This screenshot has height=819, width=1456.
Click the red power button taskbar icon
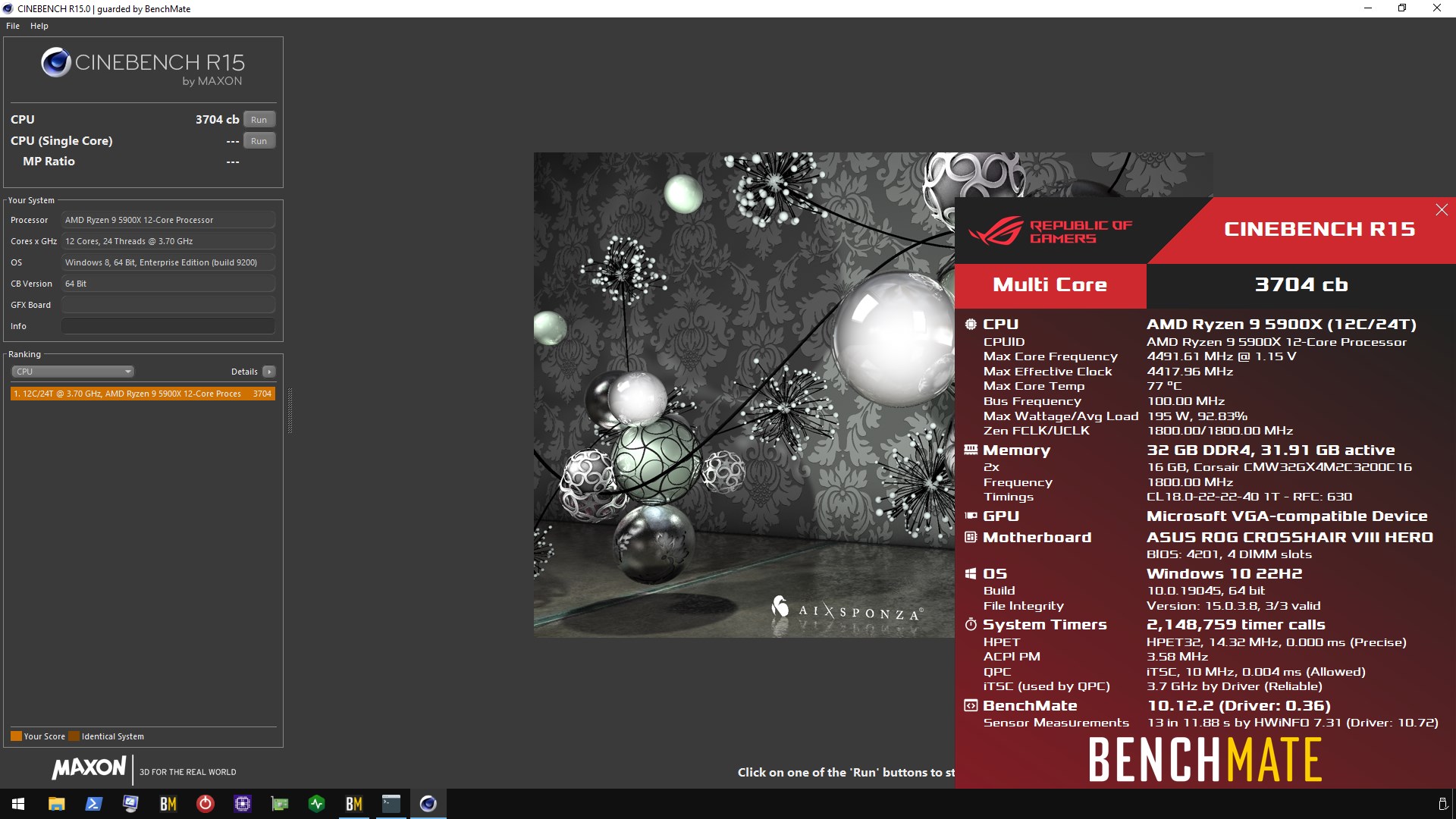click(205, 804)
